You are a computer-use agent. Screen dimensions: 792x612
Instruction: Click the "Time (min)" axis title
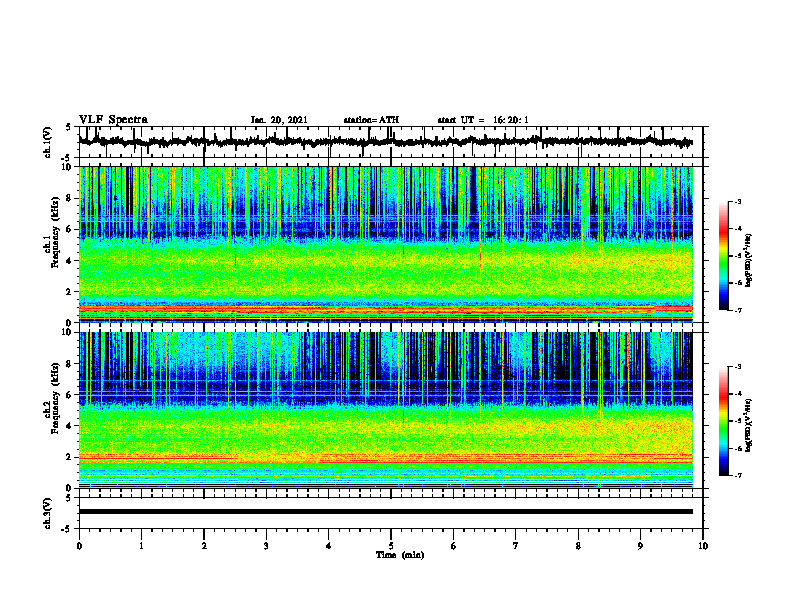[x=400, y=555]
